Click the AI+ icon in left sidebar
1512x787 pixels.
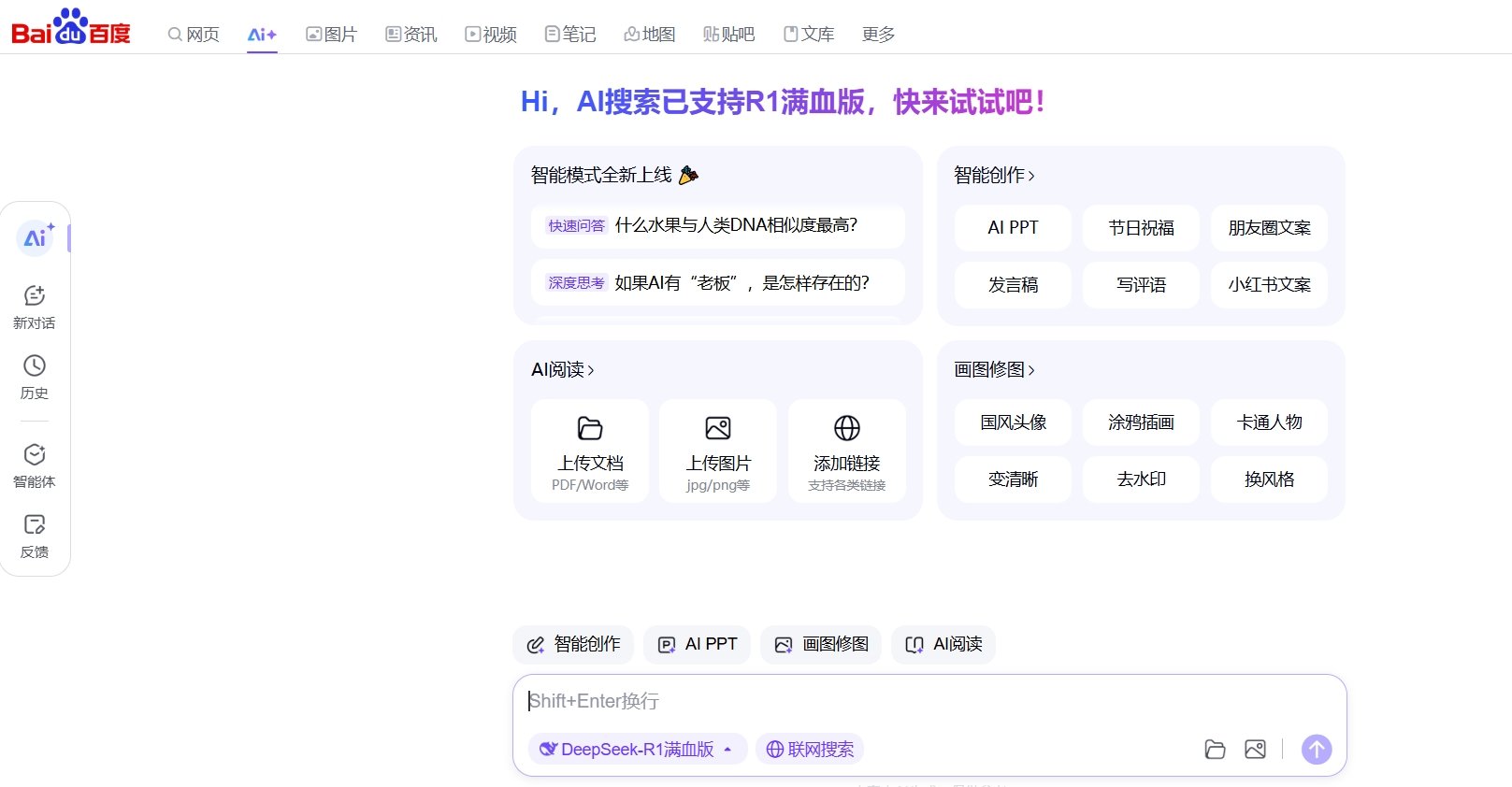(x=36, y=237)
